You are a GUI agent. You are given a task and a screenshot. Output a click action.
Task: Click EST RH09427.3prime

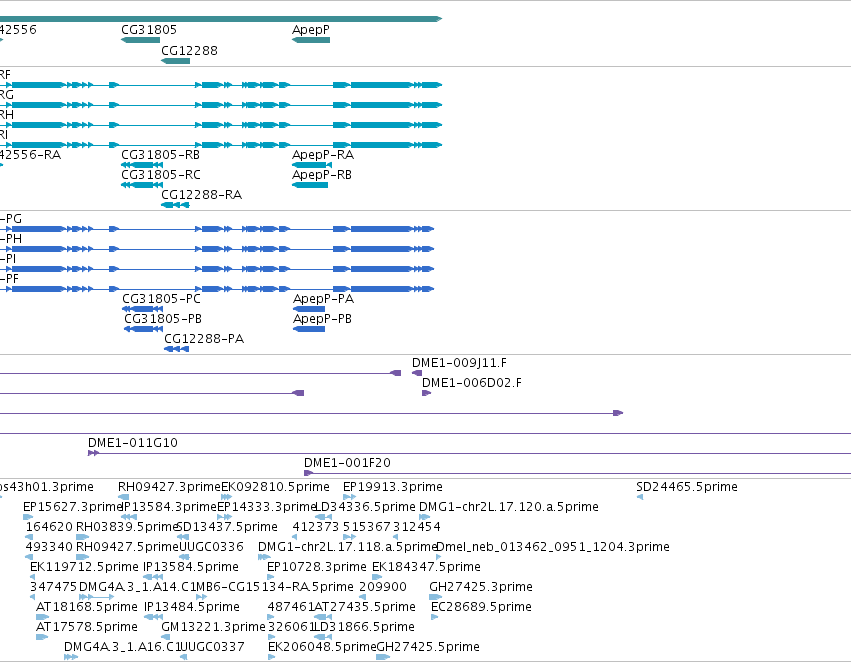click(169, 487)
